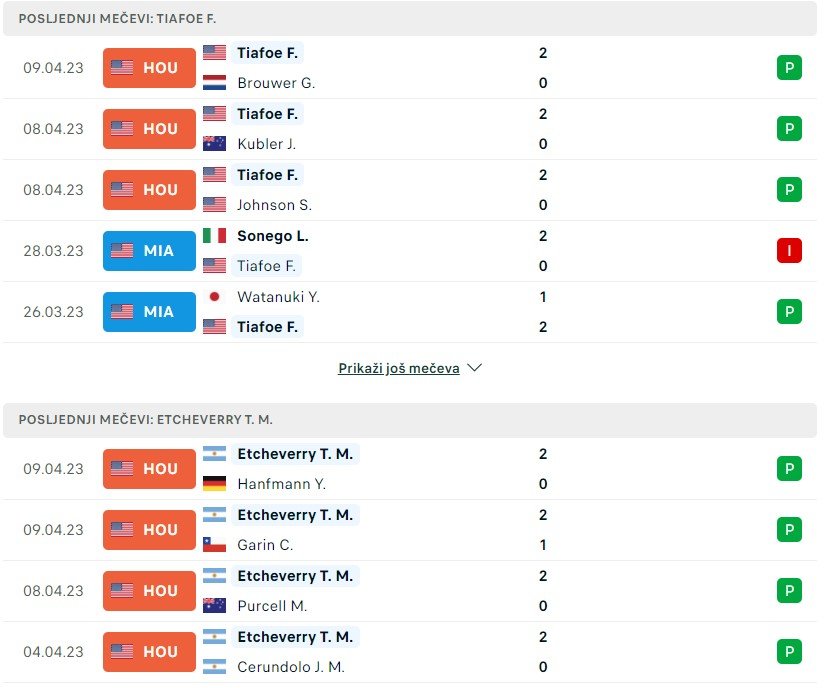Select player name Johnson S.

point(274,205)
